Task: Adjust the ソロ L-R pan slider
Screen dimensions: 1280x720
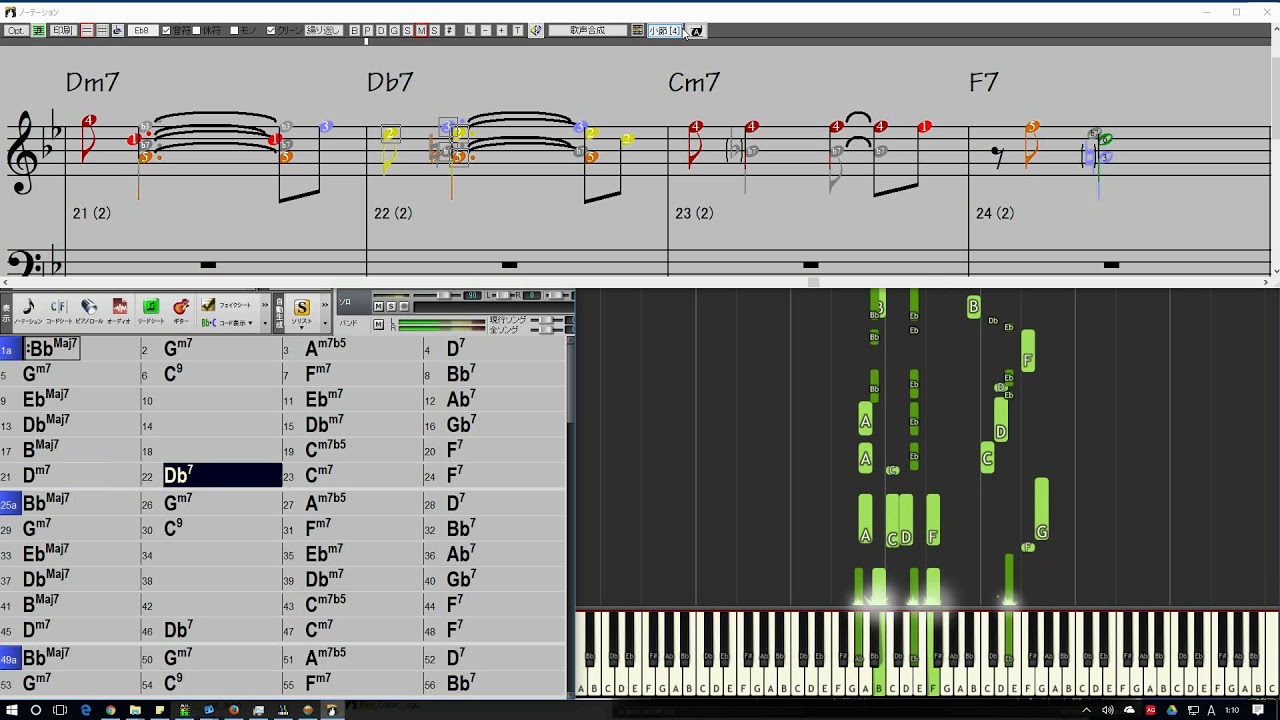Action: coord(503,295)
